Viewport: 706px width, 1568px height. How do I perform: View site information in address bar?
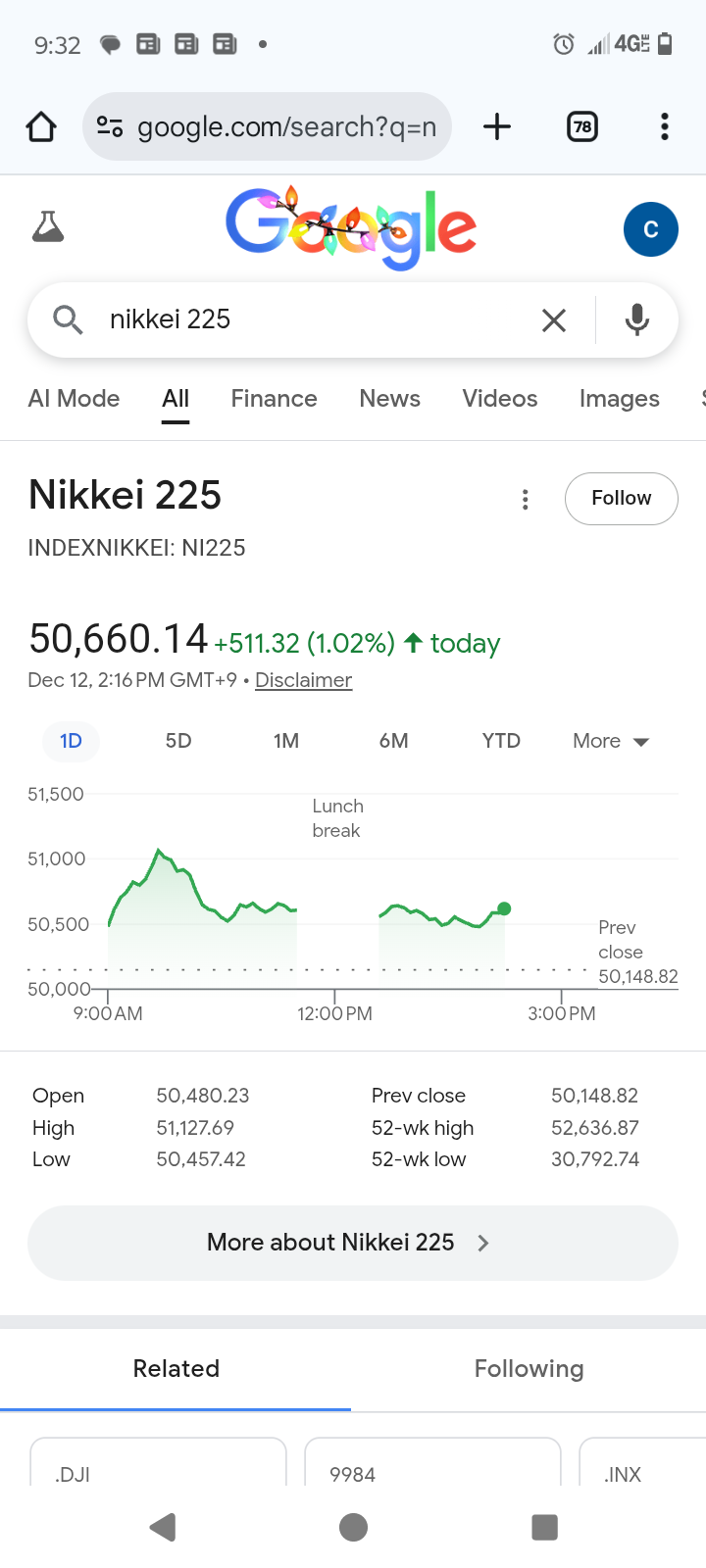(110, 126)
